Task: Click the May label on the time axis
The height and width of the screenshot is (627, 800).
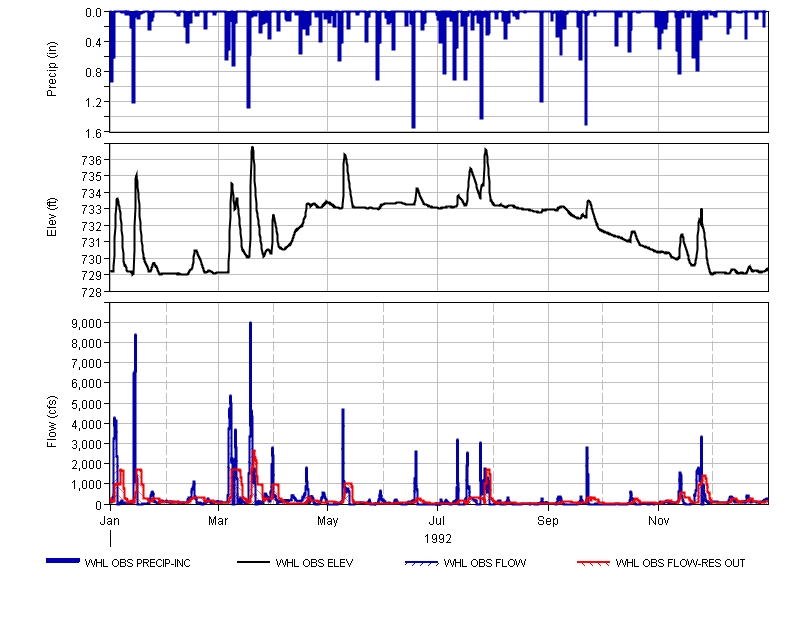Action: 328,522
